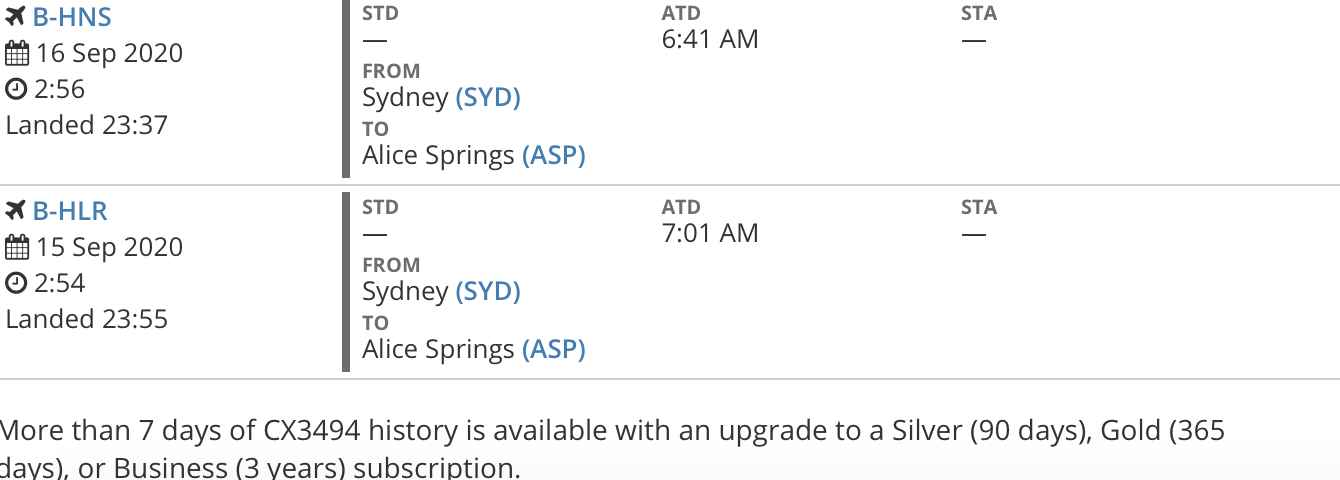Open the B-HLR aircraft registration link
This screenshot has height=480, width=1340.
click(70, 211)
